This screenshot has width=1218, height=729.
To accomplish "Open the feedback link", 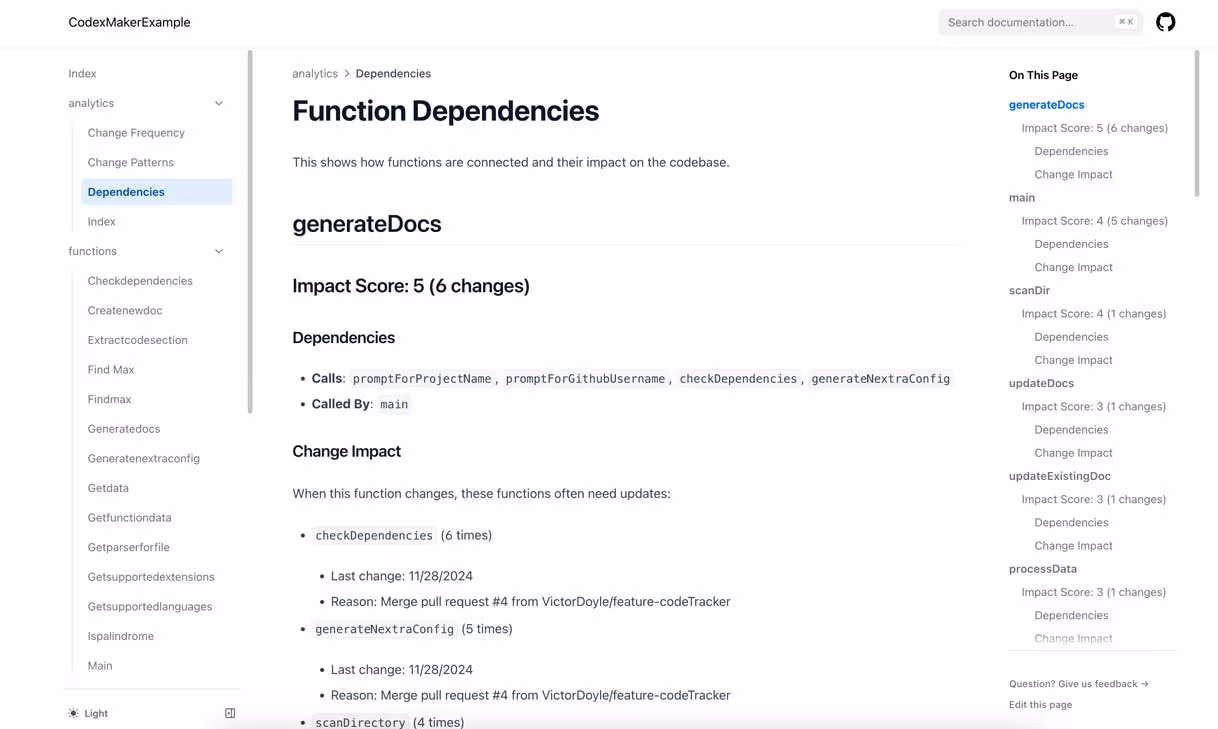I will click(x=1078, y=684).
